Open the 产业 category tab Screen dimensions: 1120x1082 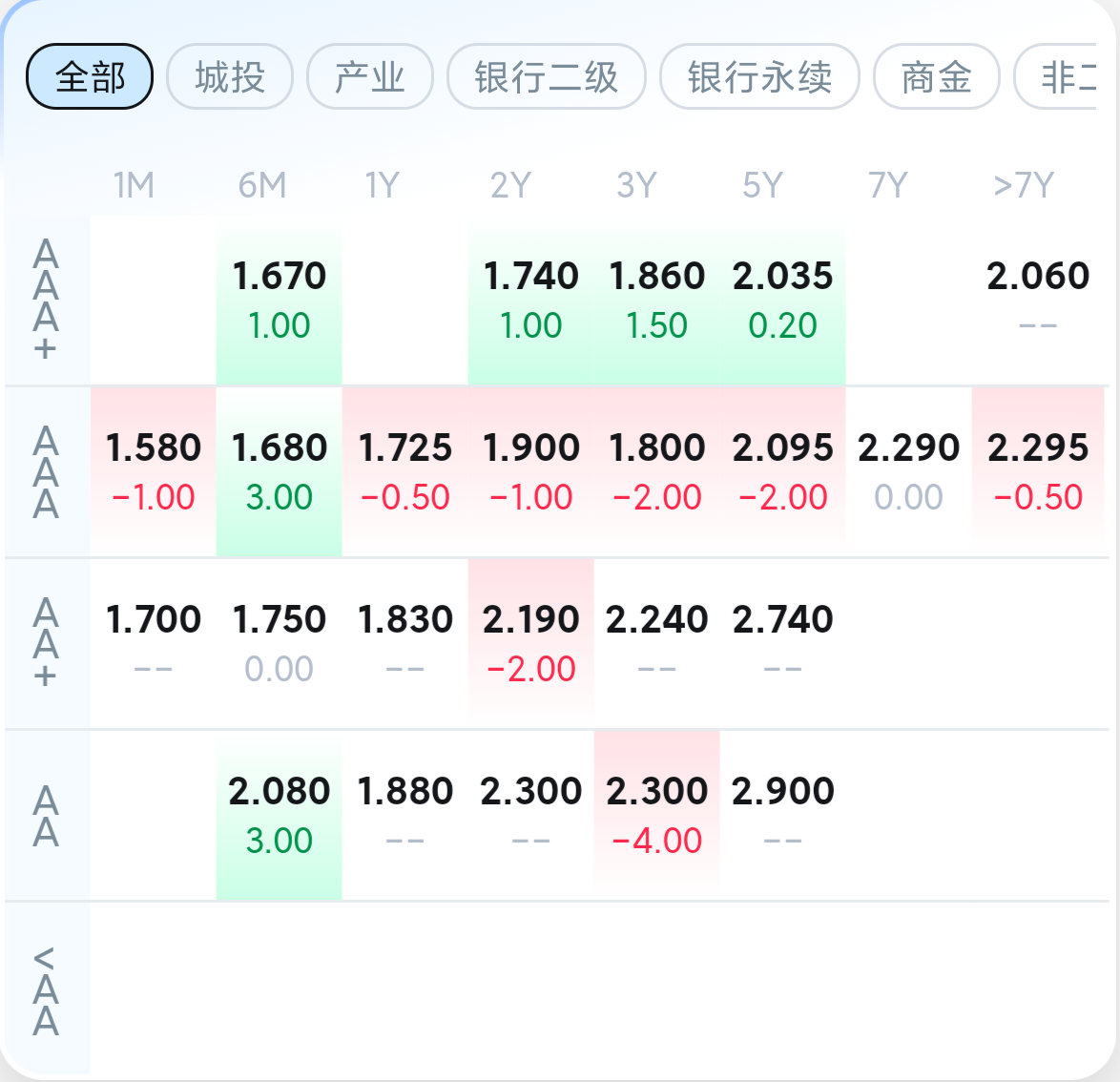point(370,76)
